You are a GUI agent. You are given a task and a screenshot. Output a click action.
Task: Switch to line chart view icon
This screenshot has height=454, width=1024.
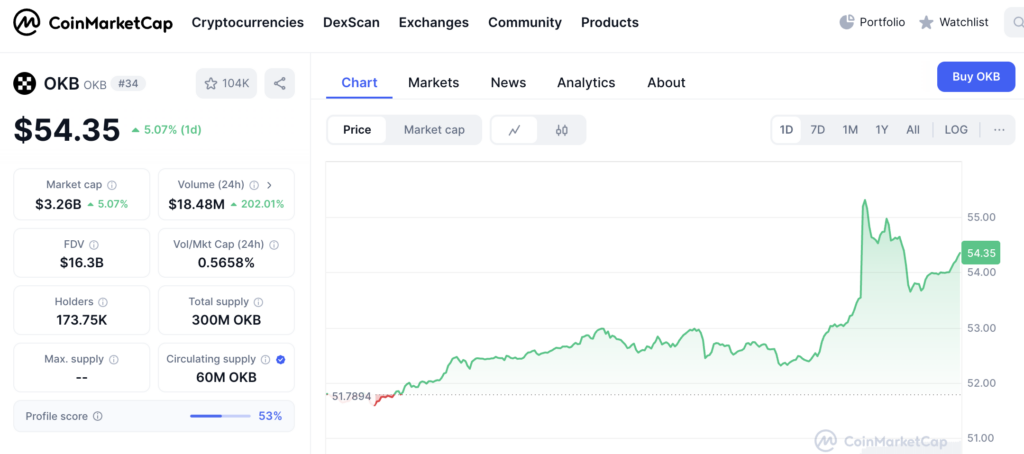click(x=515, y=130)
